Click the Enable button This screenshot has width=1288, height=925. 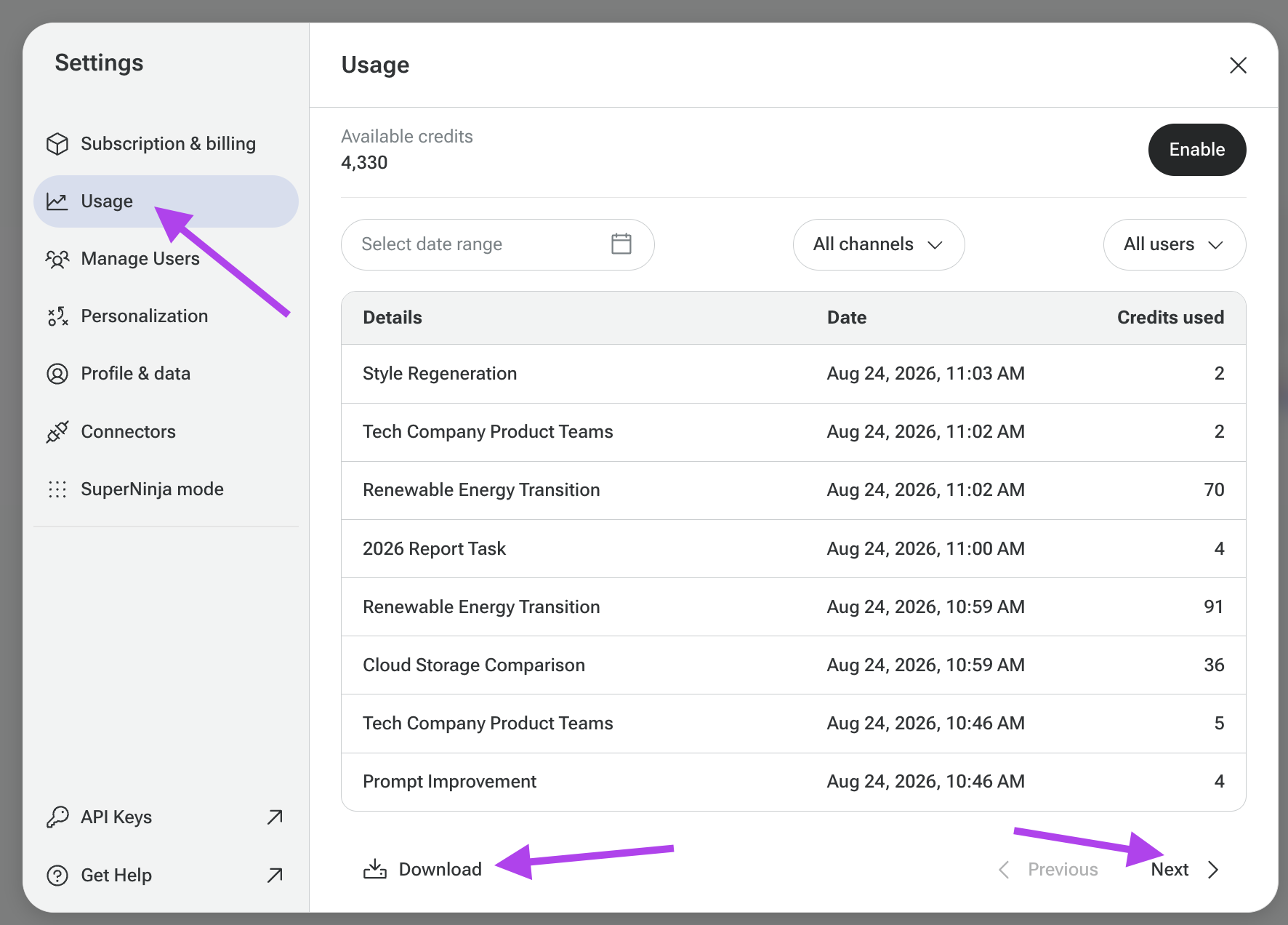(x=1197, y=150)
